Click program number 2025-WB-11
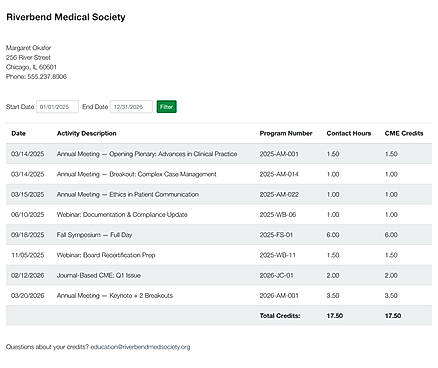Screen dimensions: 438x368 pos(278,255)
